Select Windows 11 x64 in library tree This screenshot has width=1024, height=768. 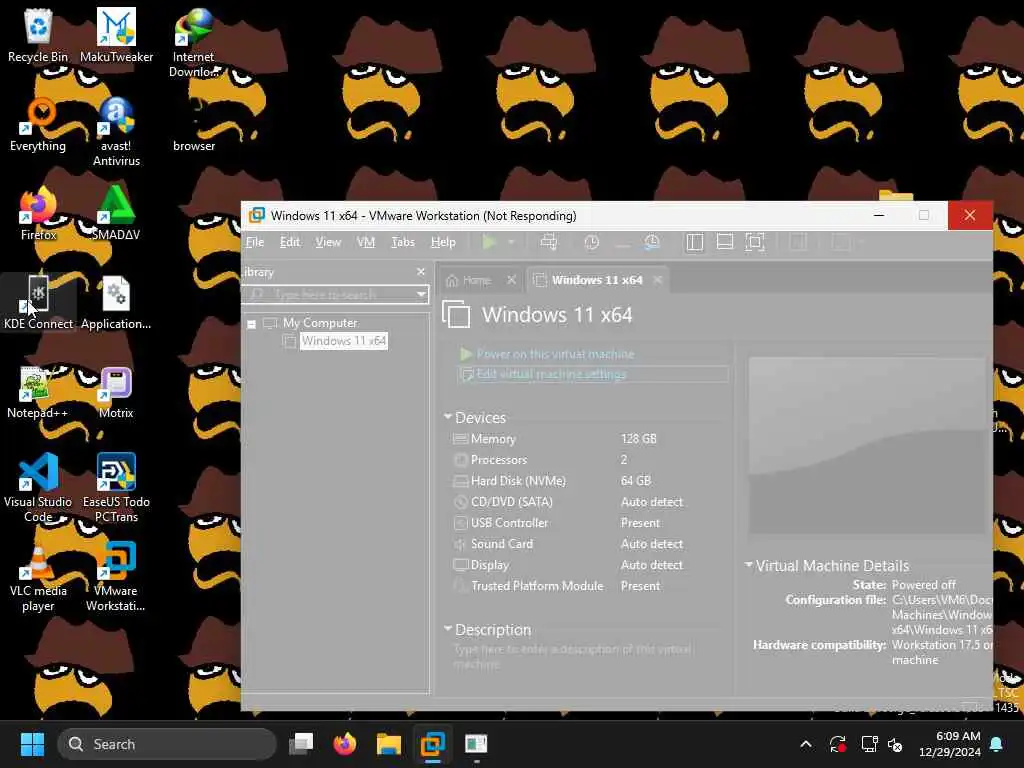[344, 341]
